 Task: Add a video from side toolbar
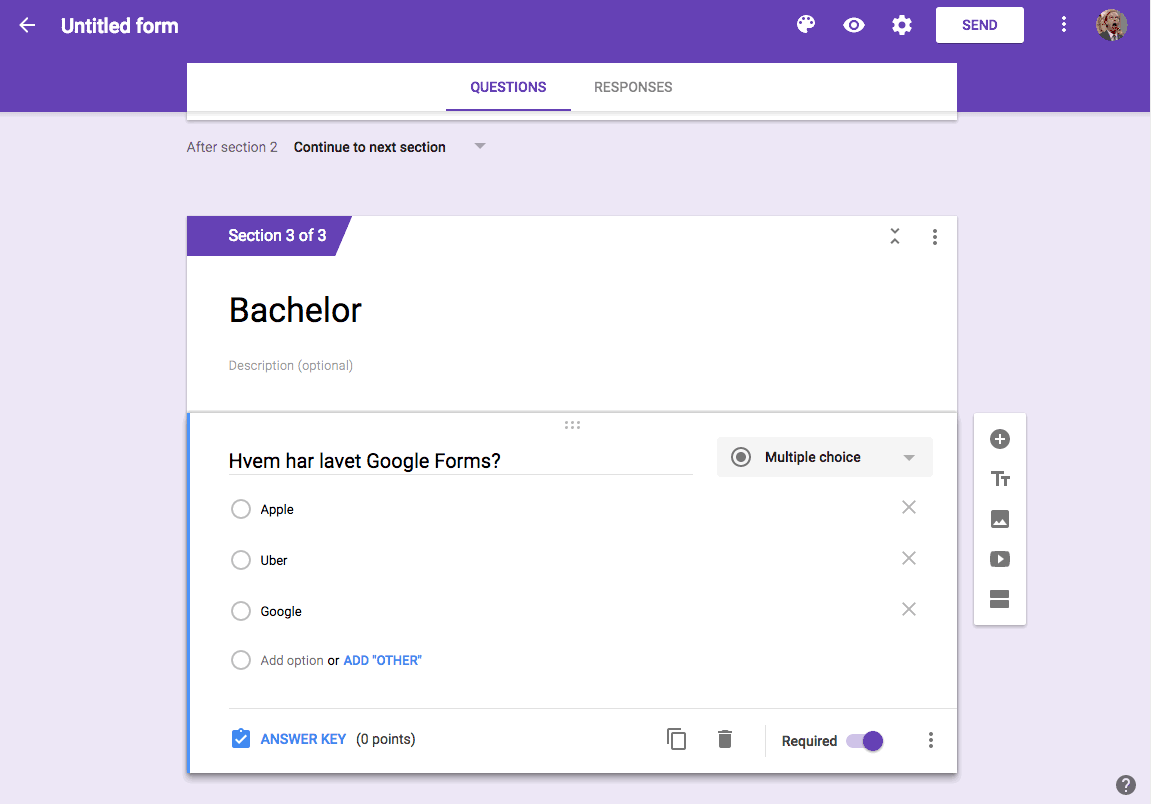999,559
